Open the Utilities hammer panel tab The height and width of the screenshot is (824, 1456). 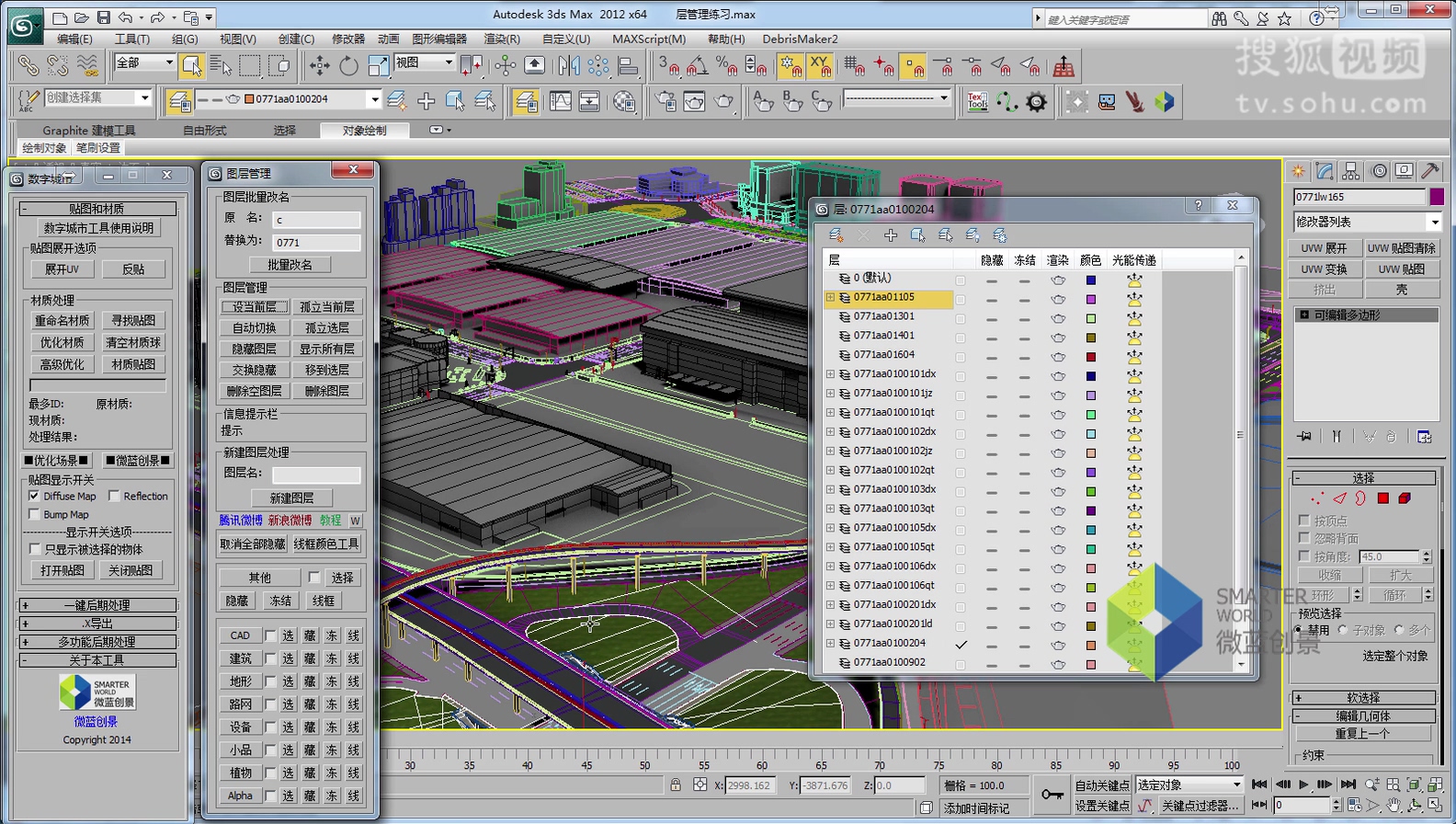tap(1429, 171)
